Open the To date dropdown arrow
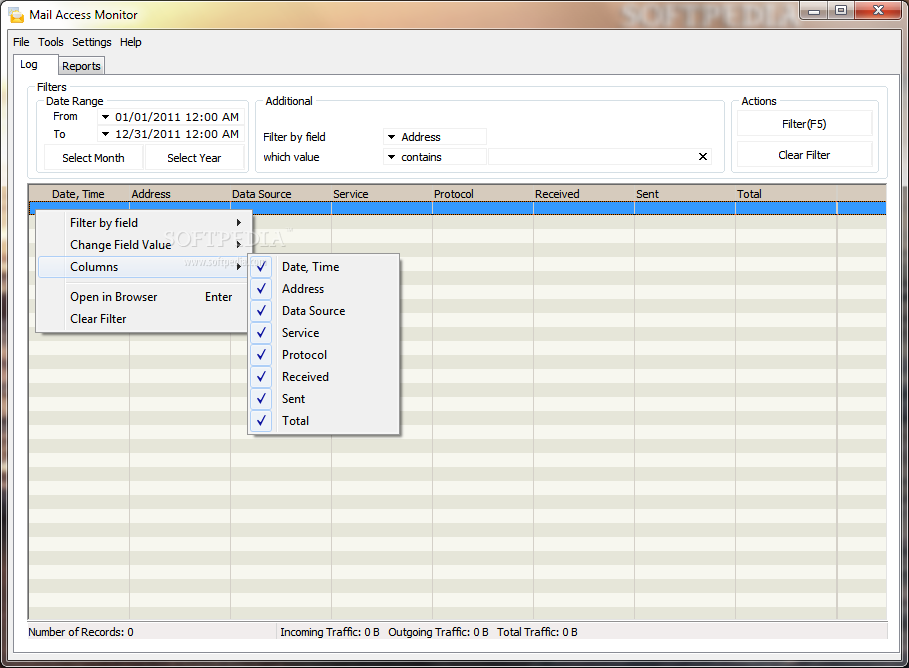 click(x=105, y=134)
